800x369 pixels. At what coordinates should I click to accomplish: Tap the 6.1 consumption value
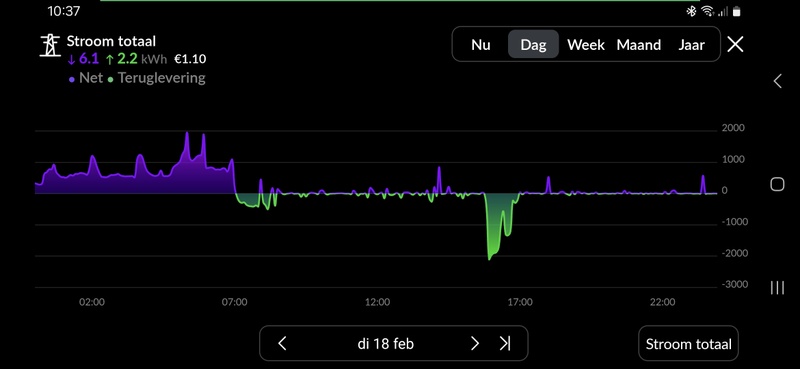(x=84, y=59)
